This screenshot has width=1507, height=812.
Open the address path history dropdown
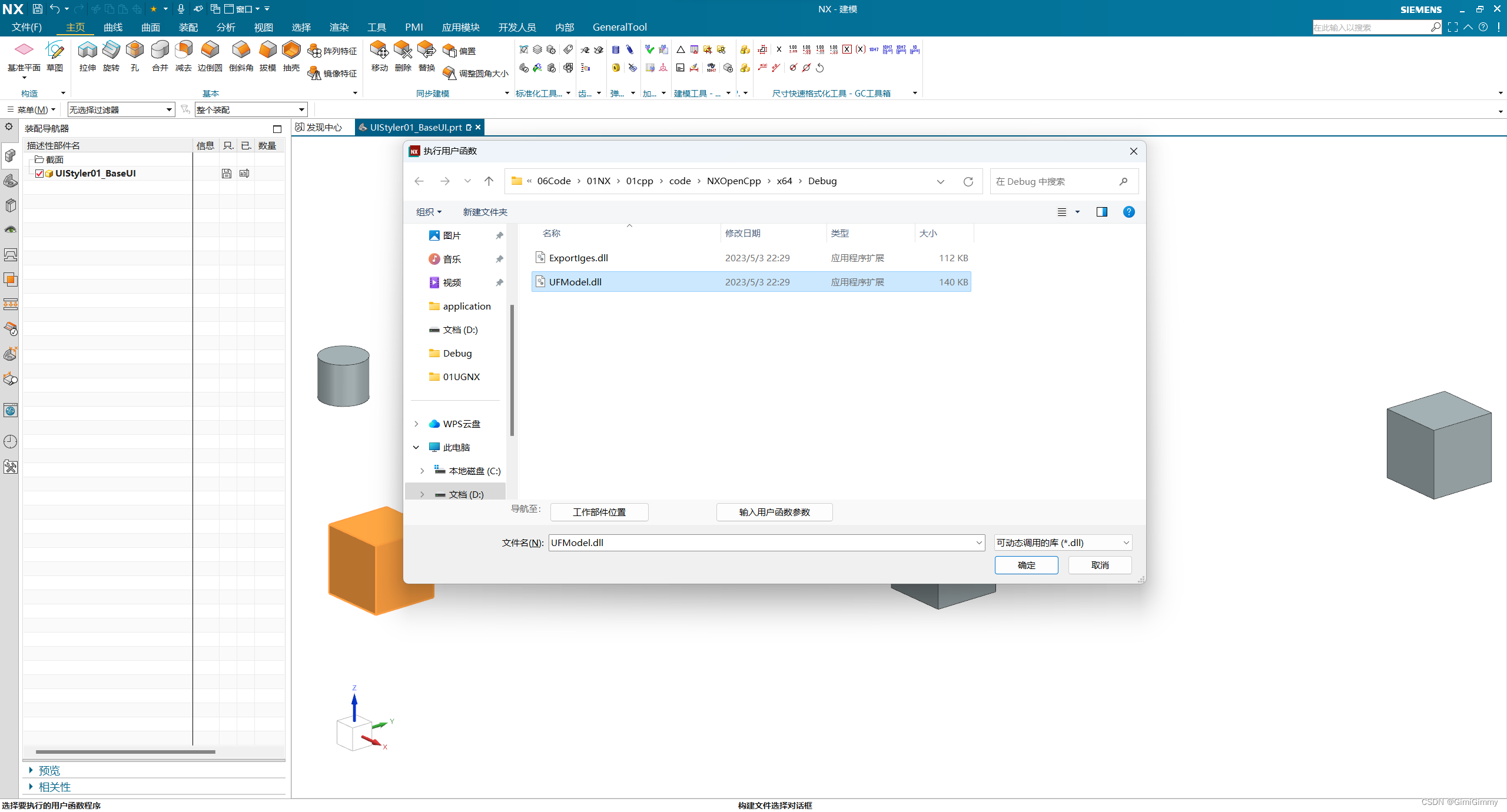[x=941, y=181]
